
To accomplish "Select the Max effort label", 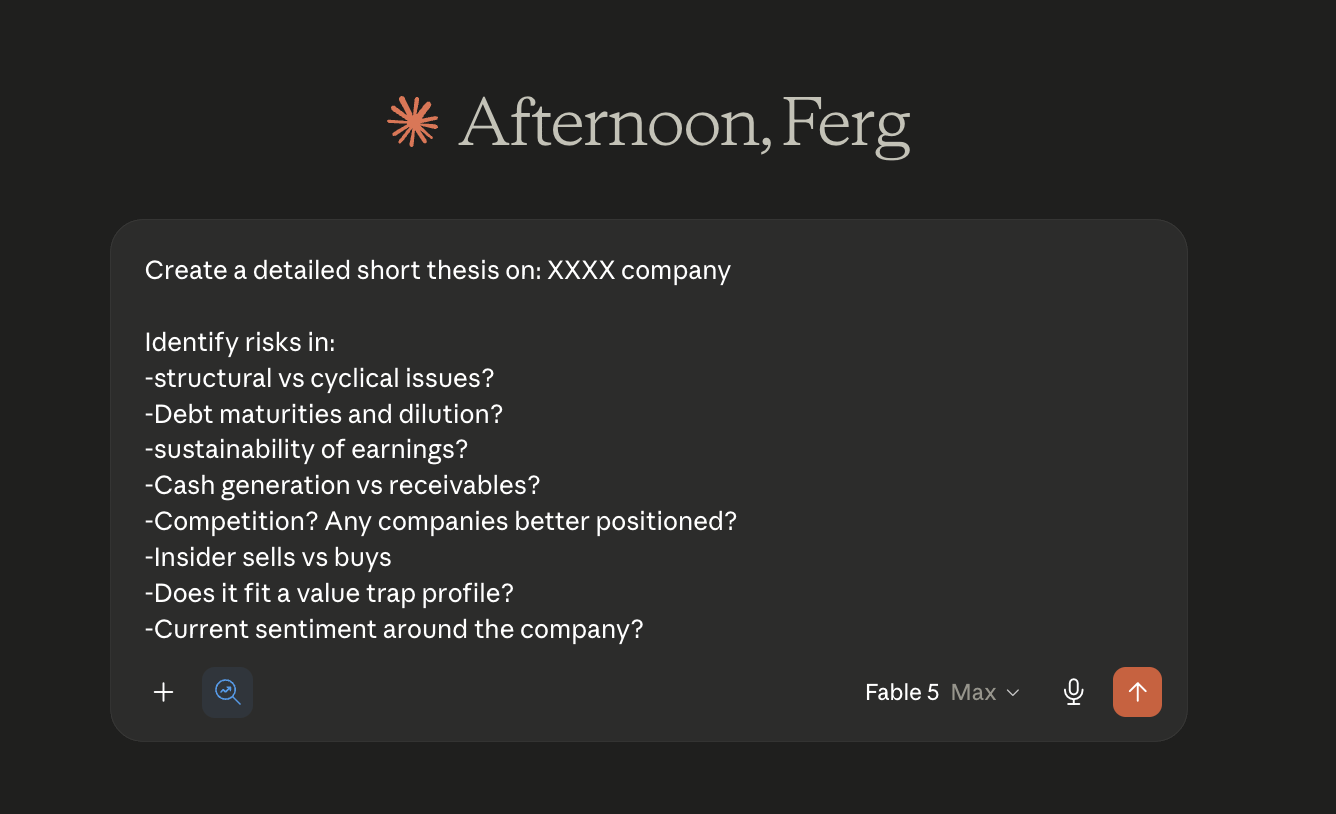I will pyautogui.click(x=973, y=692).
